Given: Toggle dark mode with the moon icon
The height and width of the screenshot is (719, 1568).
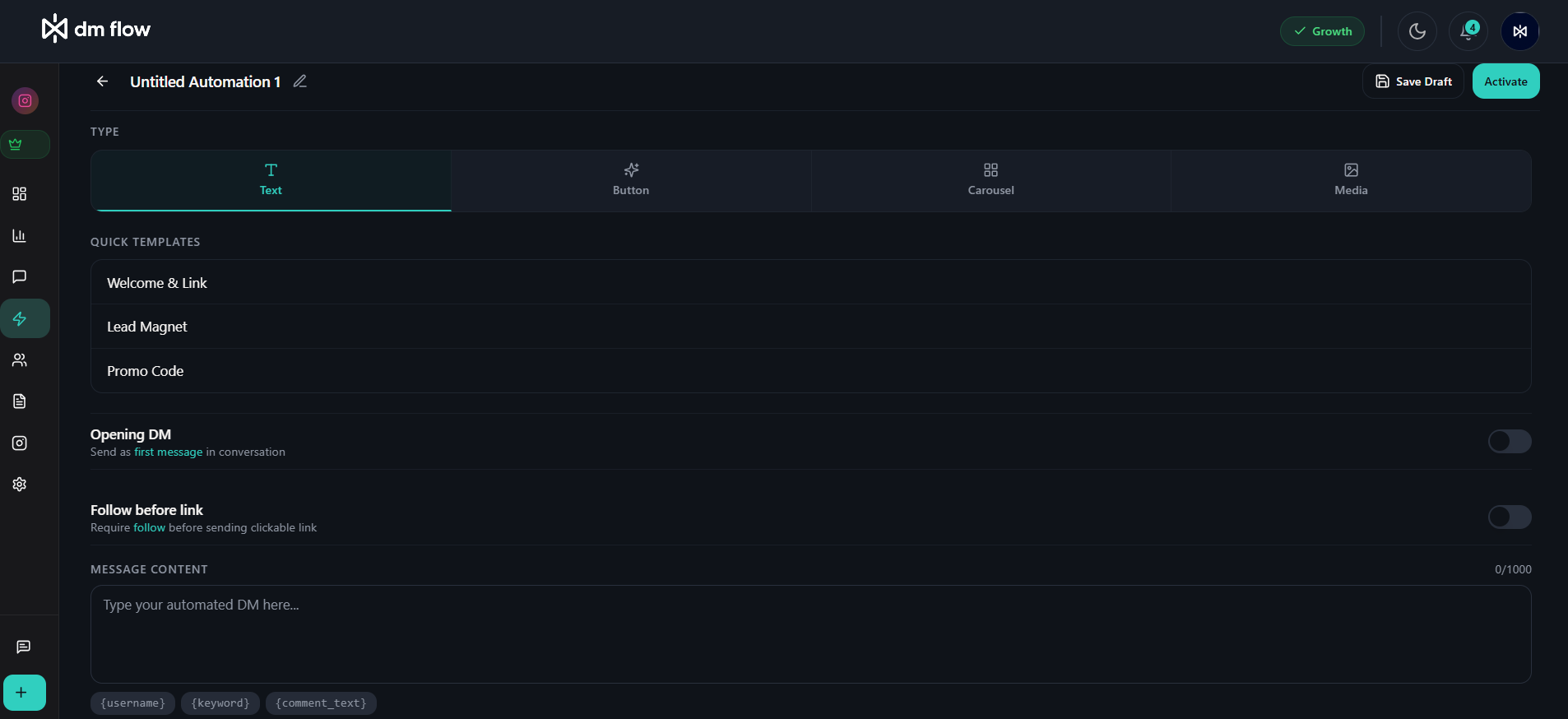Looking at the screenshot, I should pyautogui.click(x=1417, y=30).
